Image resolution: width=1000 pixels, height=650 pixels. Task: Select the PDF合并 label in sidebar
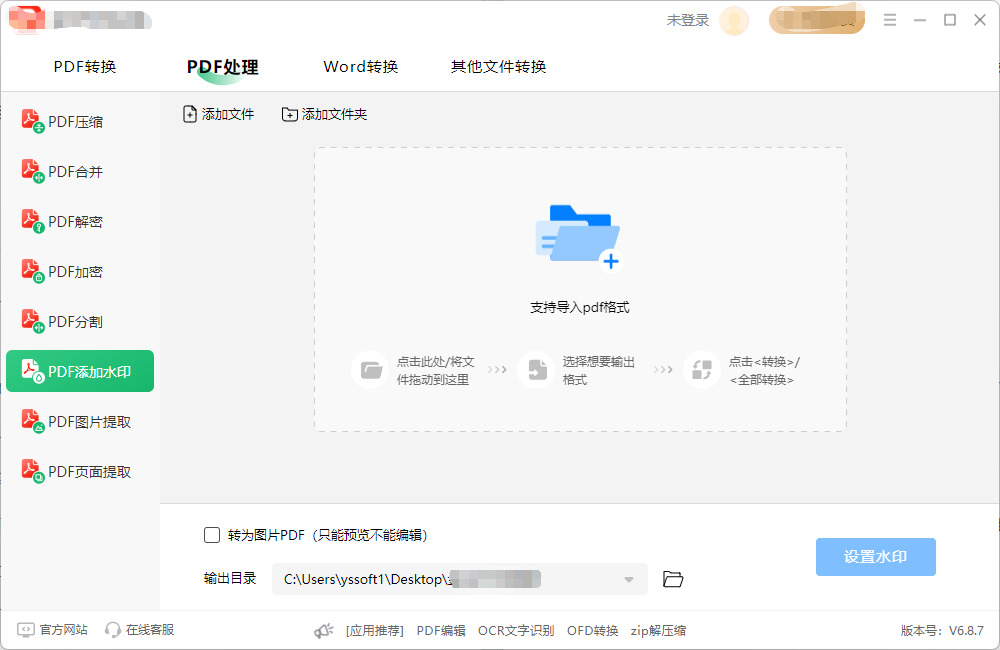tap(75, 172)
